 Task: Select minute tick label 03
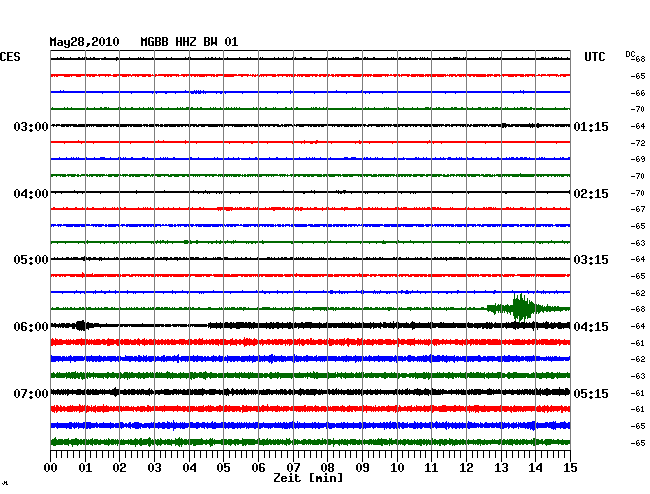coord(154,468)
